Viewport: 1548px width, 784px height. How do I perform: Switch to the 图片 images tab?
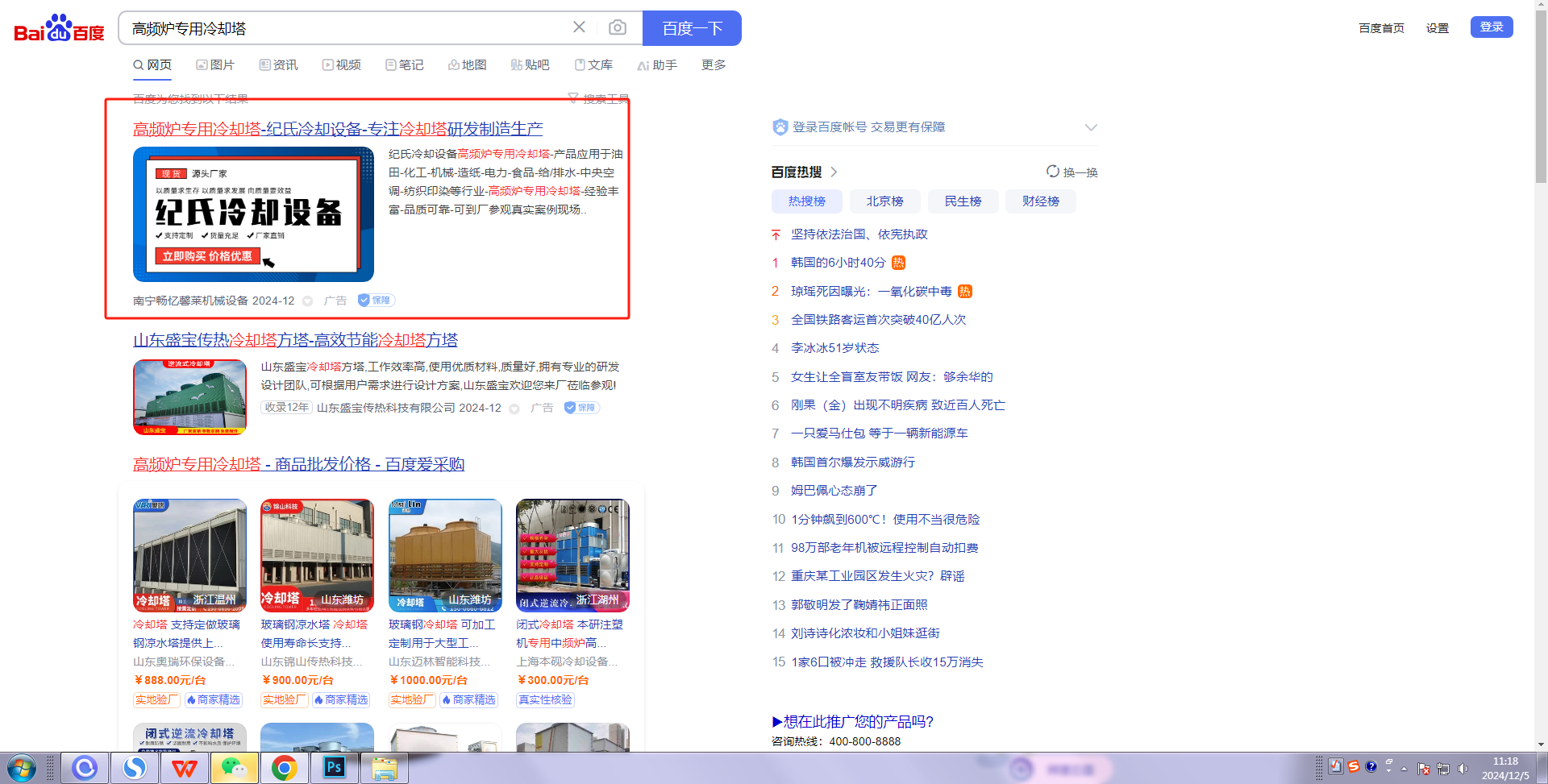pyautogui.click(x=215, y=65)
